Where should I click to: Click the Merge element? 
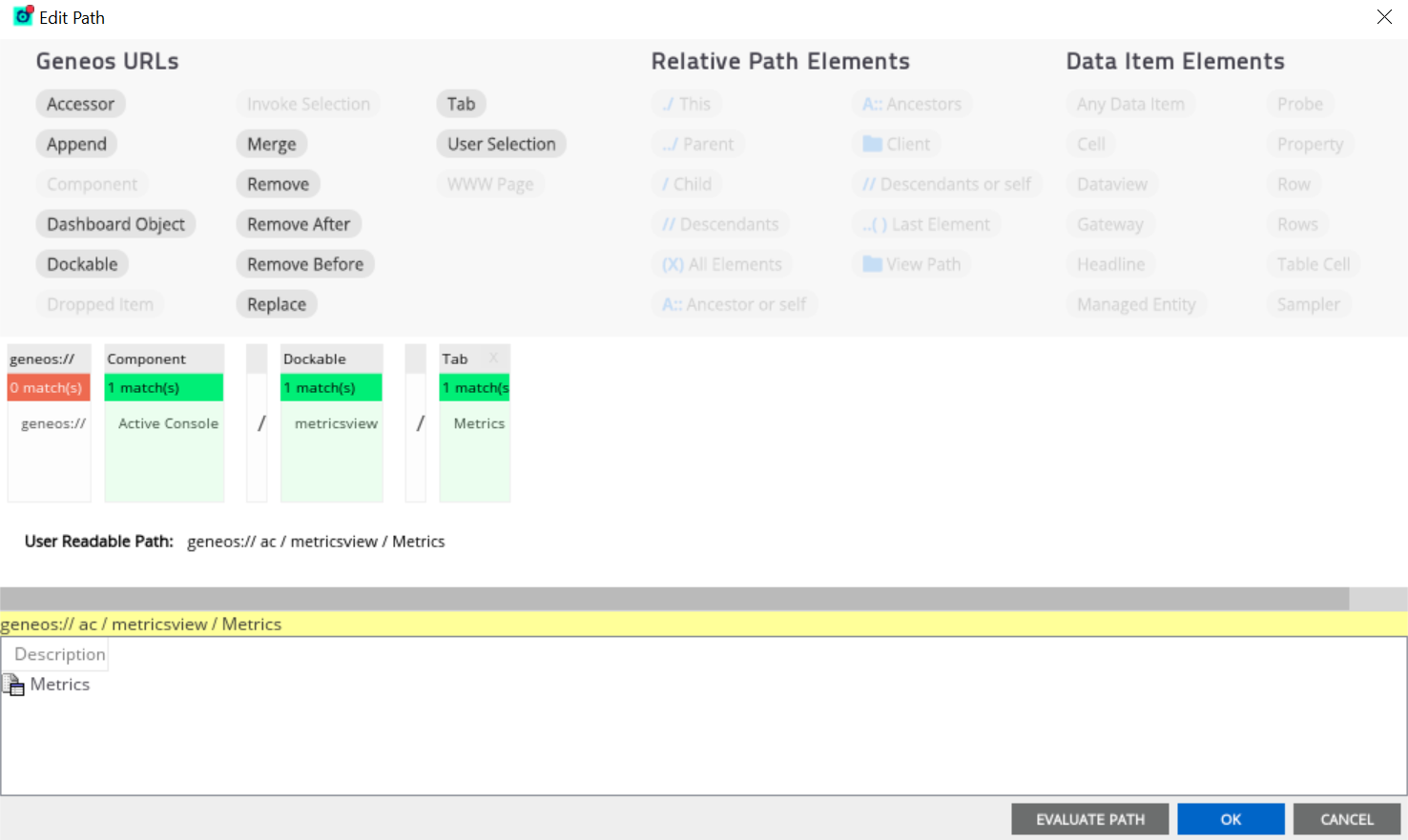tap(271, 144)
